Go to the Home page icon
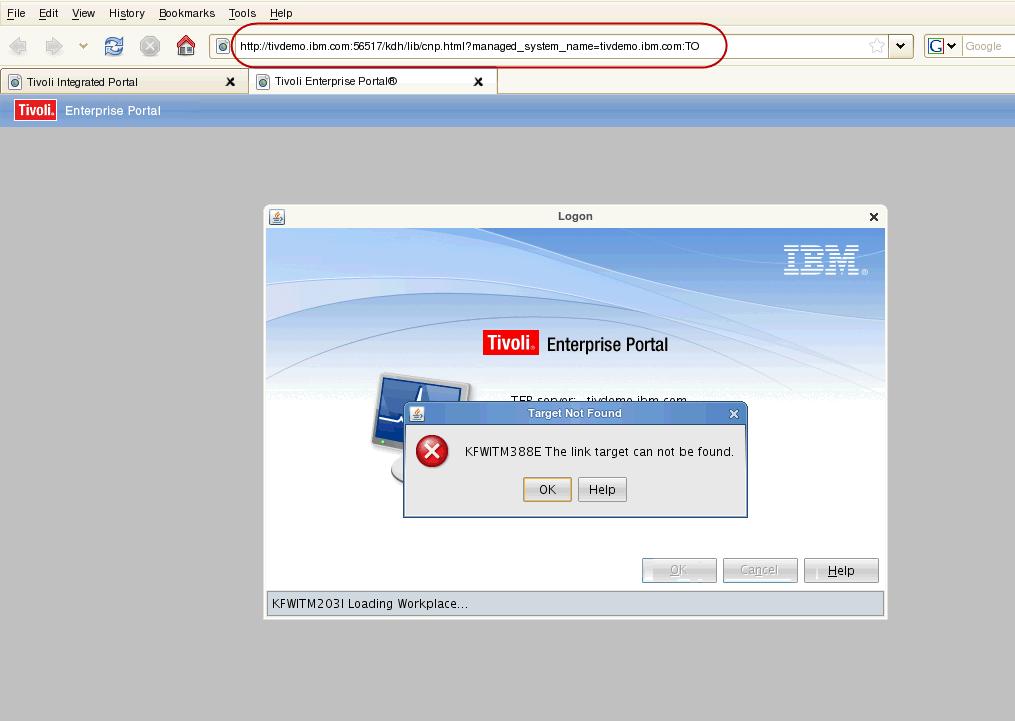 (186, 46)
